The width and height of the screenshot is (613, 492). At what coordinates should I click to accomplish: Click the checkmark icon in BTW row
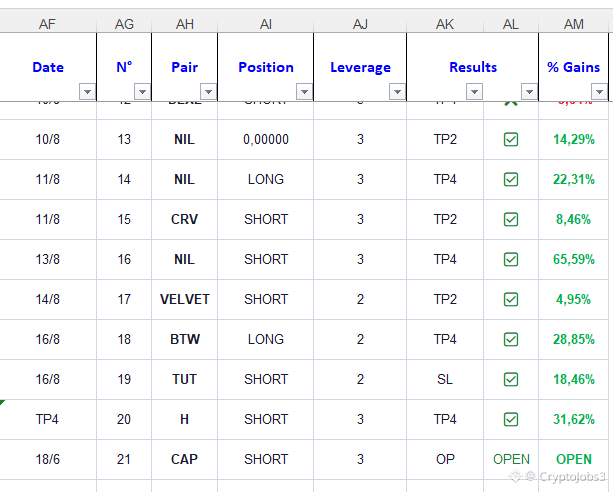(511, 339)
